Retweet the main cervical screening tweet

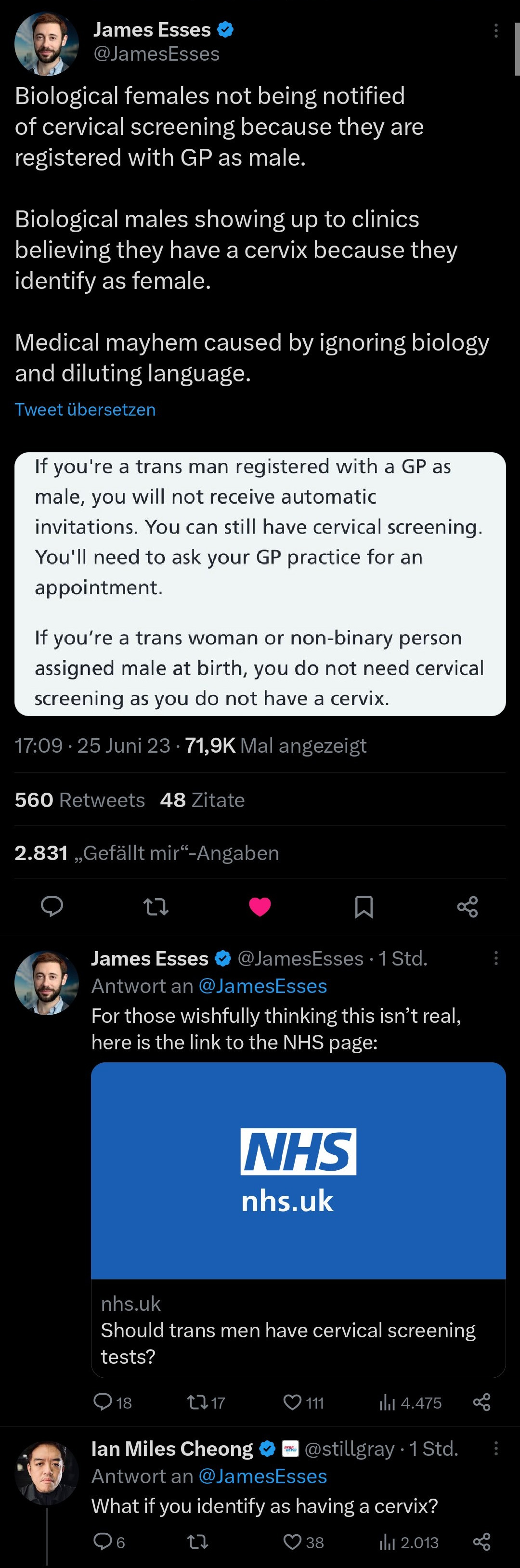tap(156, 907)
